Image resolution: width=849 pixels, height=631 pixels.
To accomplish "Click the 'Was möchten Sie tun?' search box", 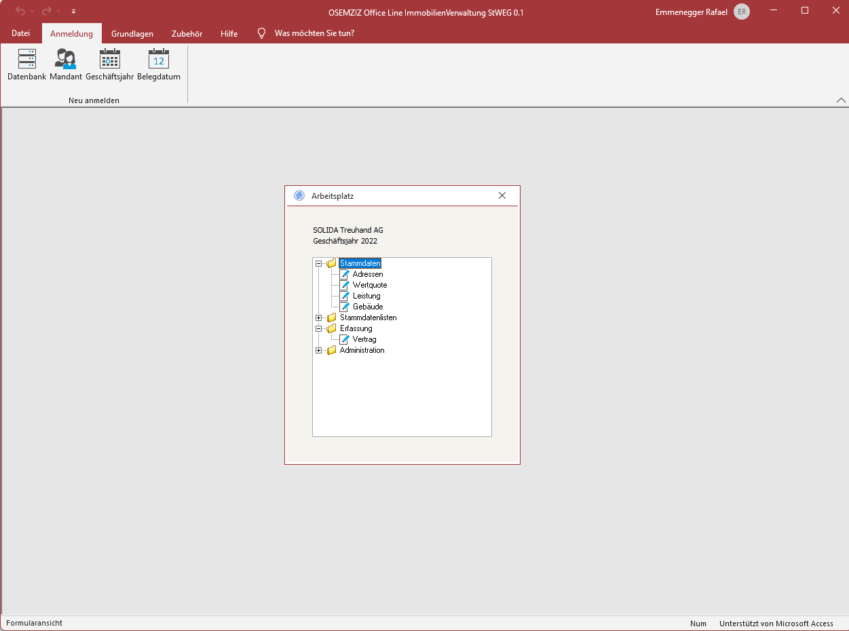I will click(x=314, y=33).
